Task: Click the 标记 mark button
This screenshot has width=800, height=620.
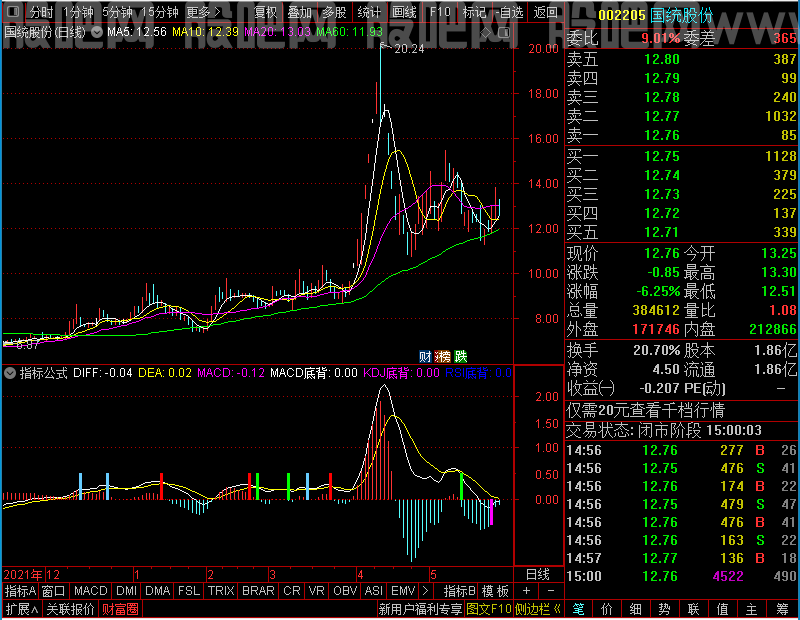Action: pyautogui.click(x=474, y=12)
